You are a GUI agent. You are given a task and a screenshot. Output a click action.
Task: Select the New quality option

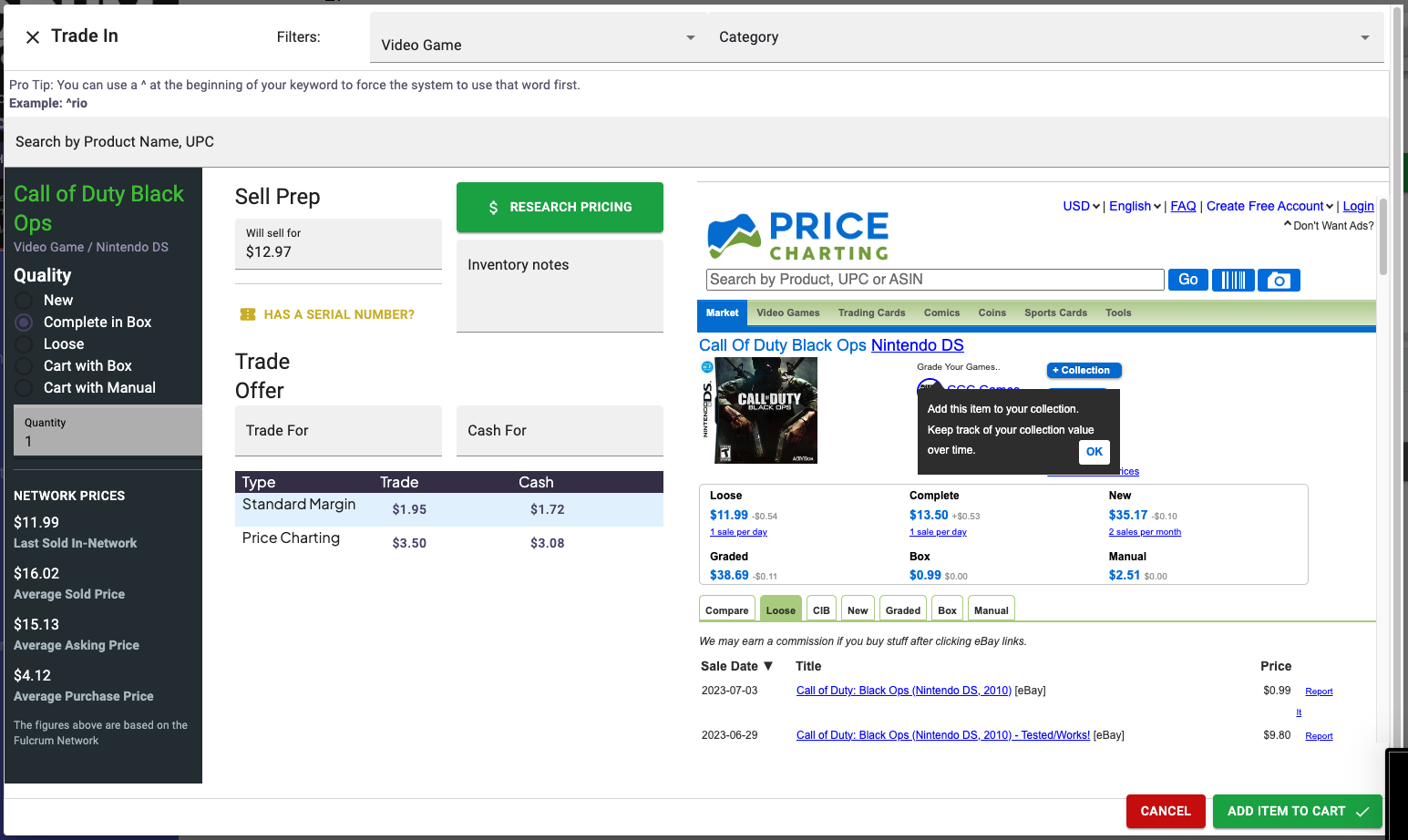tap(25, 300)
